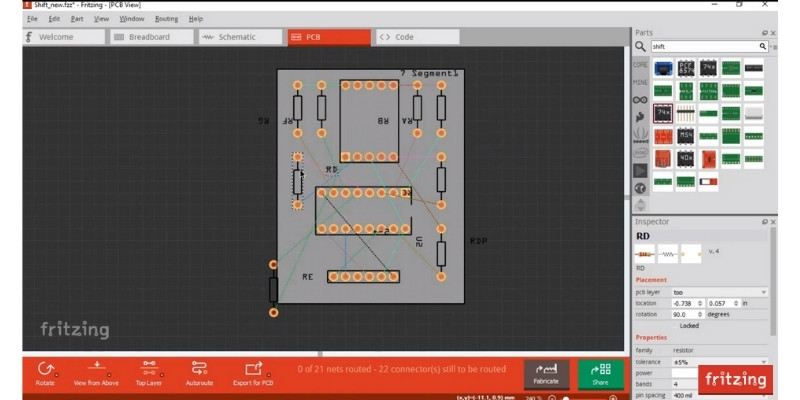Click the search go button in Parts
800x400 pixels.
[x=763, y=46]
